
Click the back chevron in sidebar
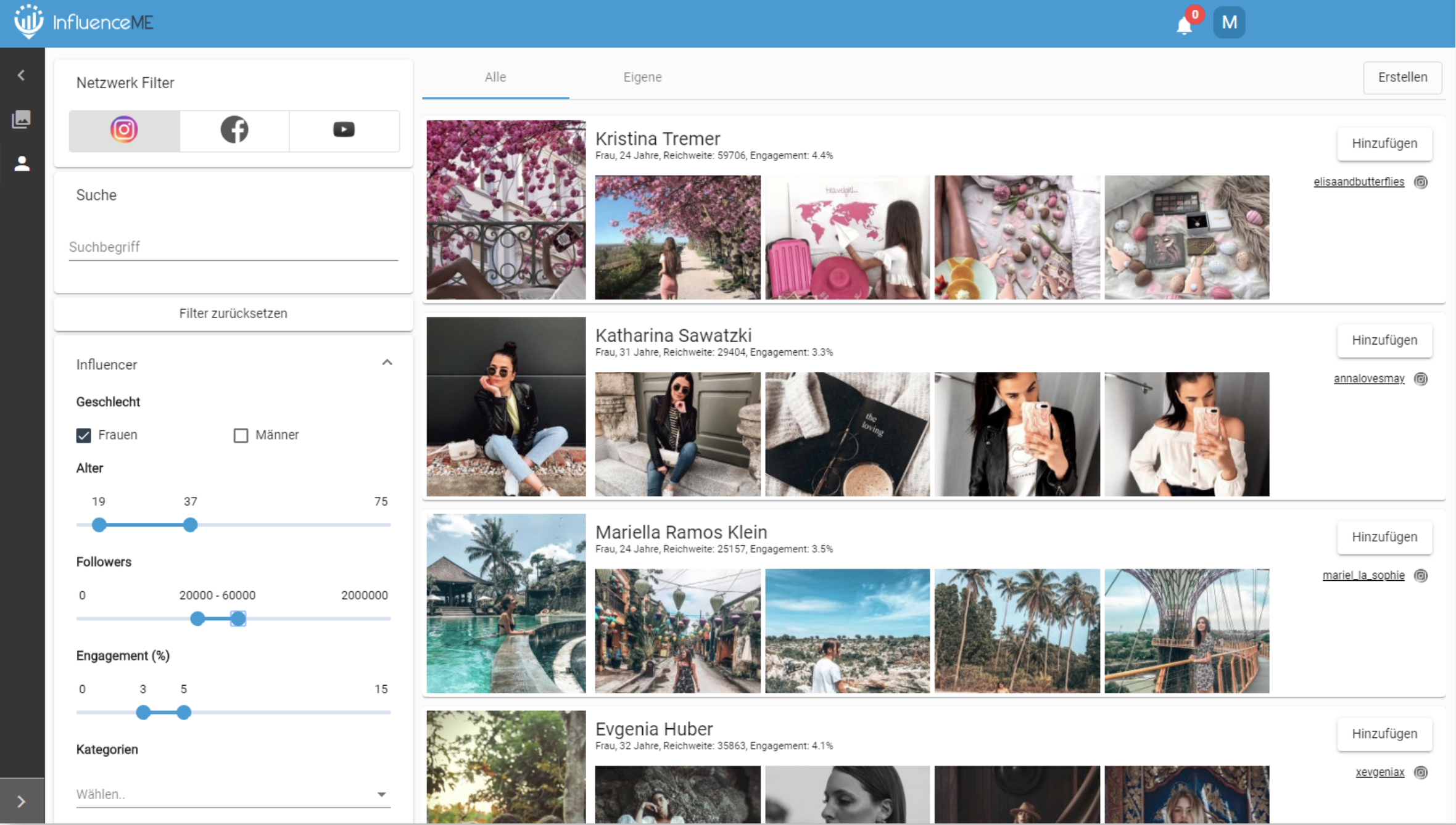coord(22,75)
